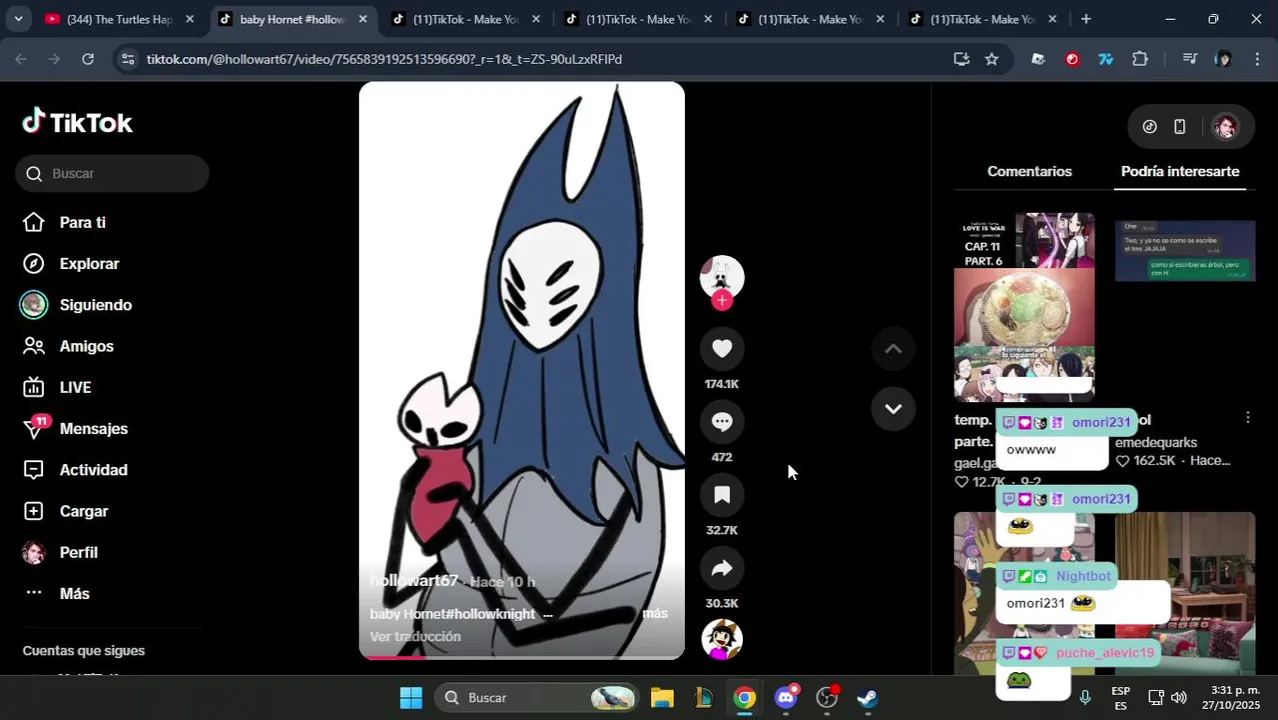This screenshot has height=720, width=1278.
Task: Open volume control in system tray
Action: (x=1179, y=697)
